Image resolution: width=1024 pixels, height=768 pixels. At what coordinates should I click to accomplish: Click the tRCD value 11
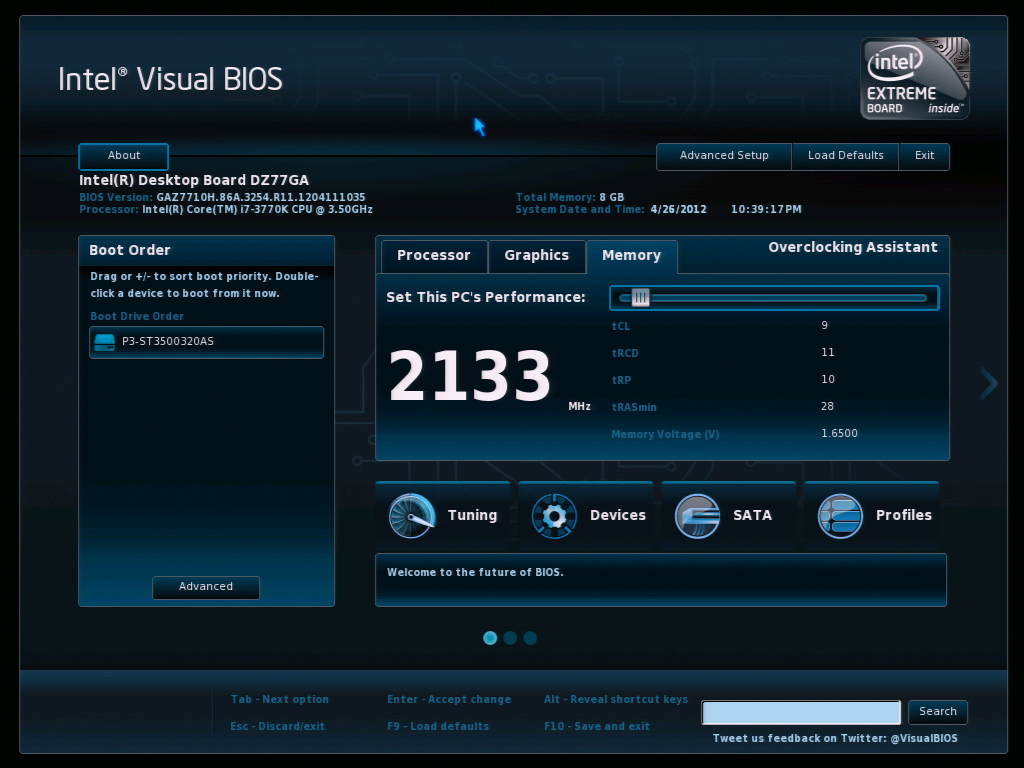(x=827, y=353)
